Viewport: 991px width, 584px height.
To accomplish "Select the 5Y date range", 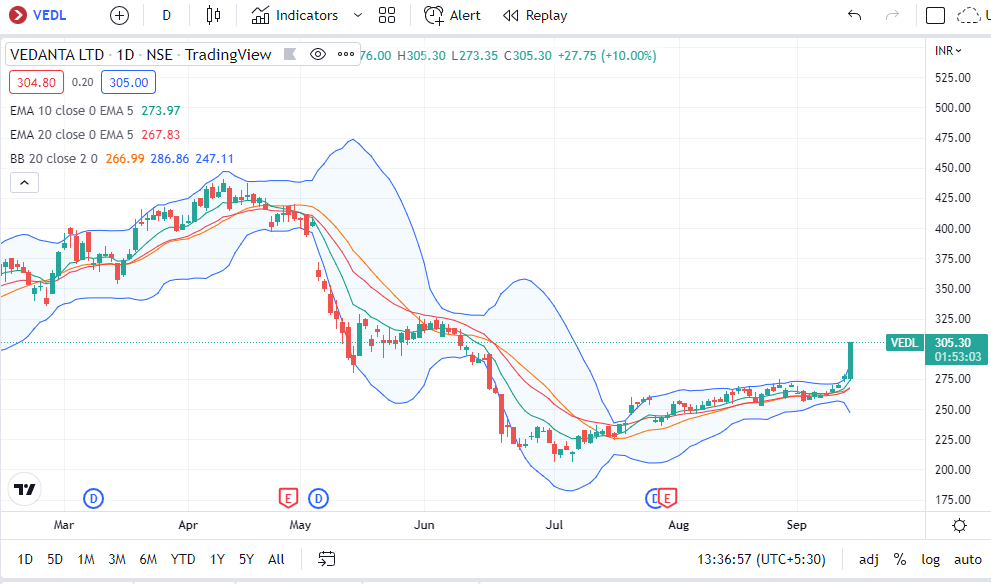I will (246, 559).
